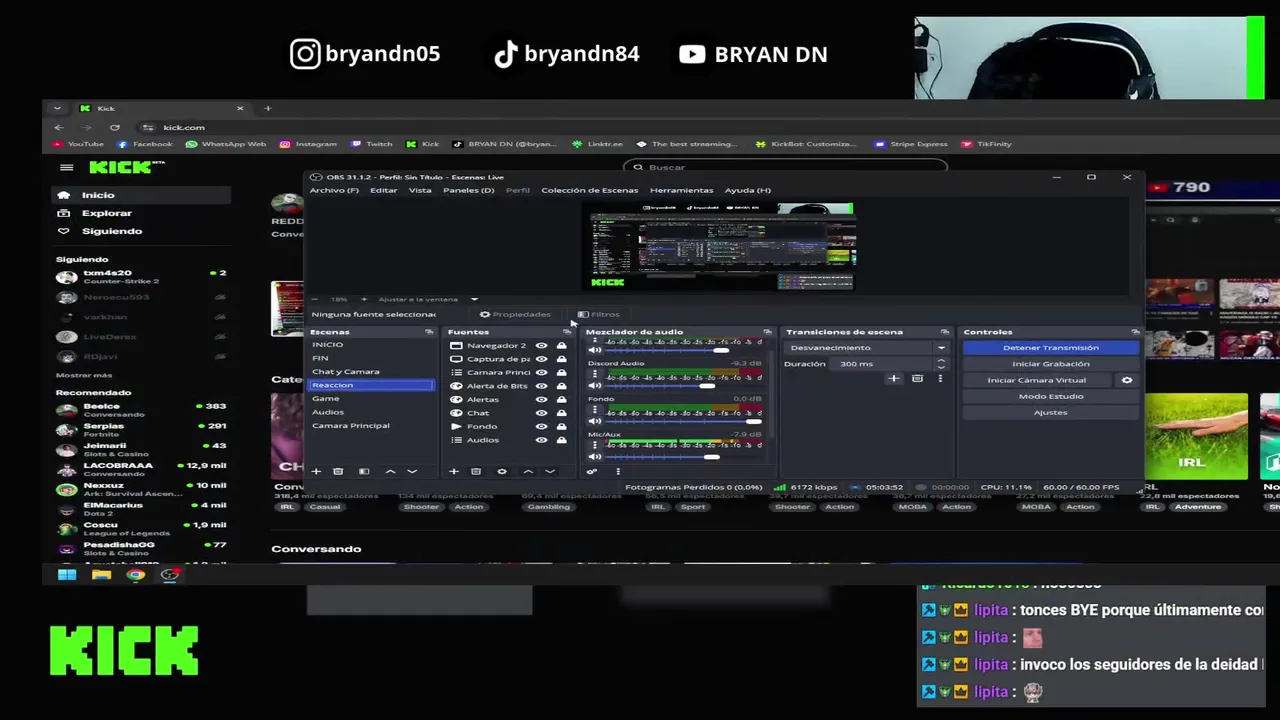Unlock the Audios source lock icon
The width and height of the screenshot is (1280, 720).
point(561,440)
